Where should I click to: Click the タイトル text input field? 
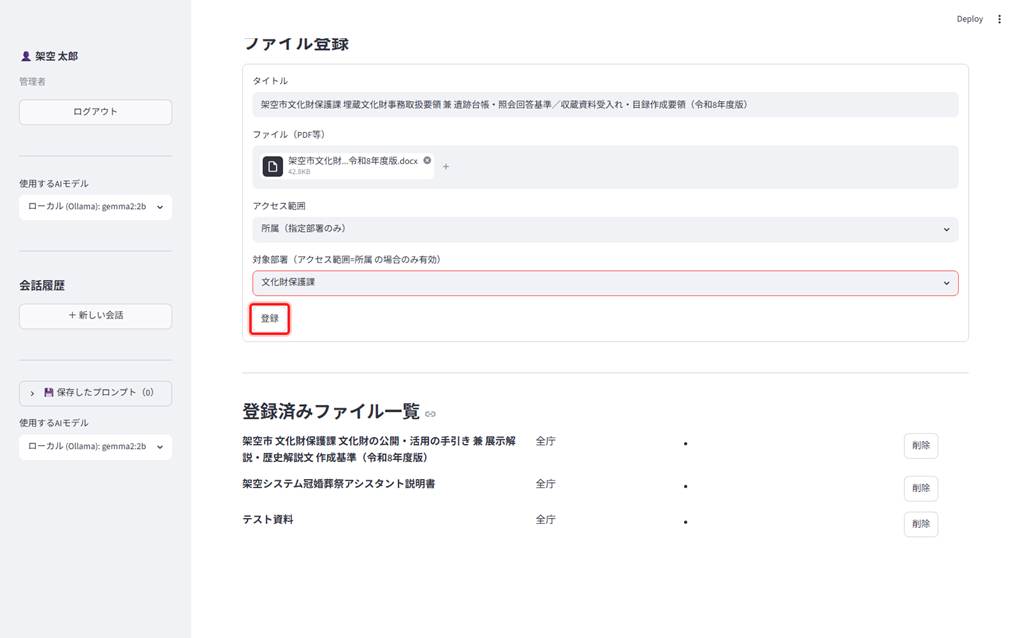tap(605, 105)
